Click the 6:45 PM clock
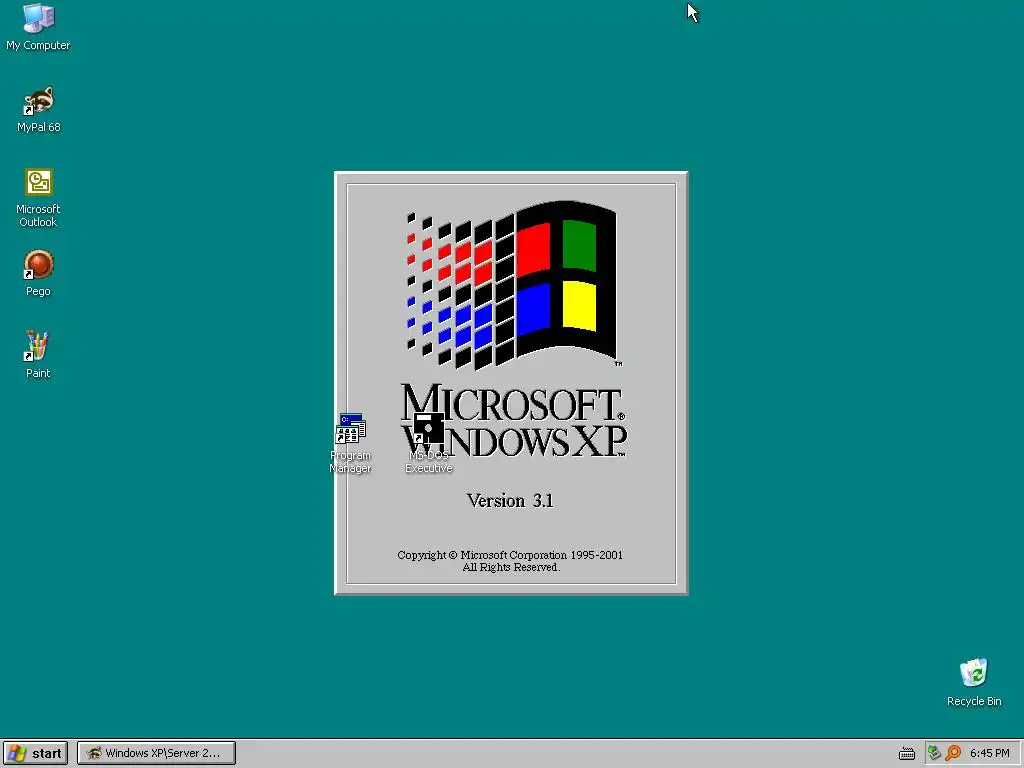Image resolution: width=1024 pixels, height=768 pixels. click(989, 753)
